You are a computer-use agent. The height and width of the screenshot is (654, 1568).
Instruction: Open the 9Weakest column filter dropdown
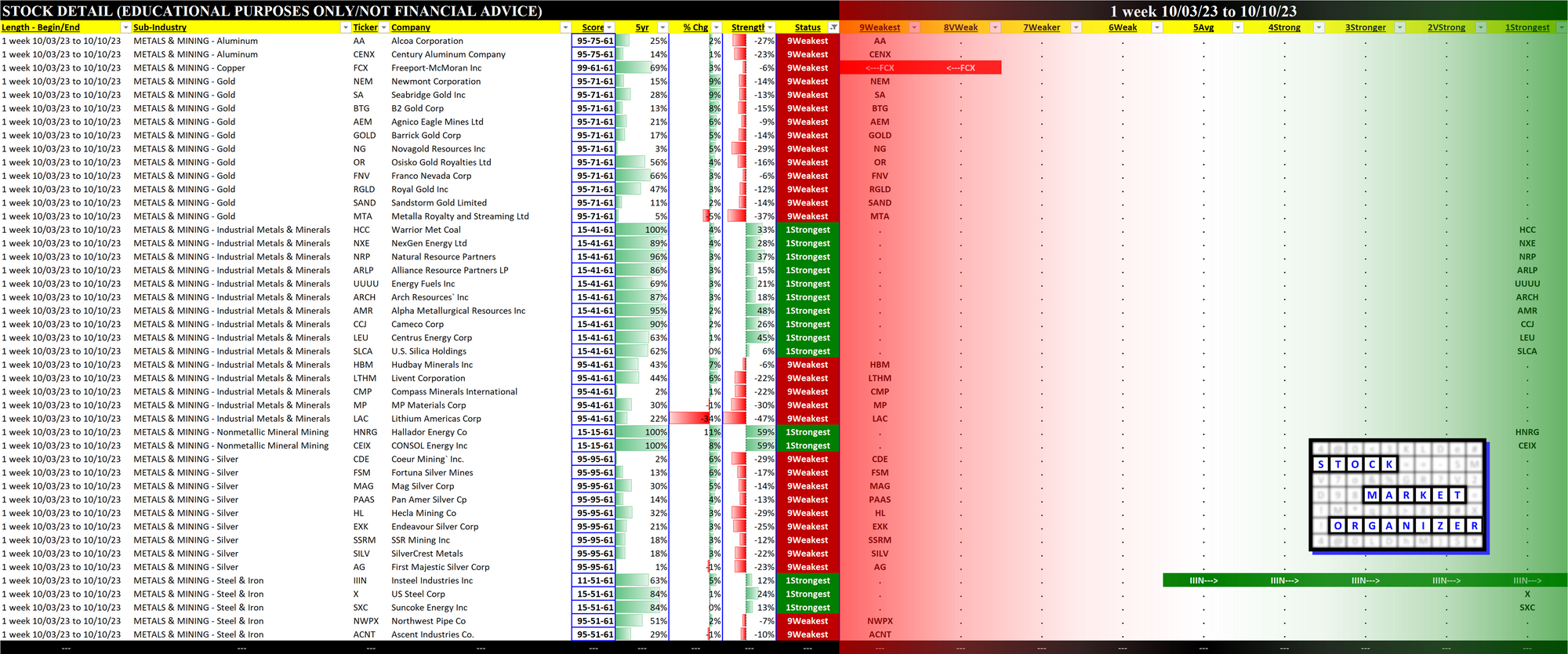(x=914, y=27)
